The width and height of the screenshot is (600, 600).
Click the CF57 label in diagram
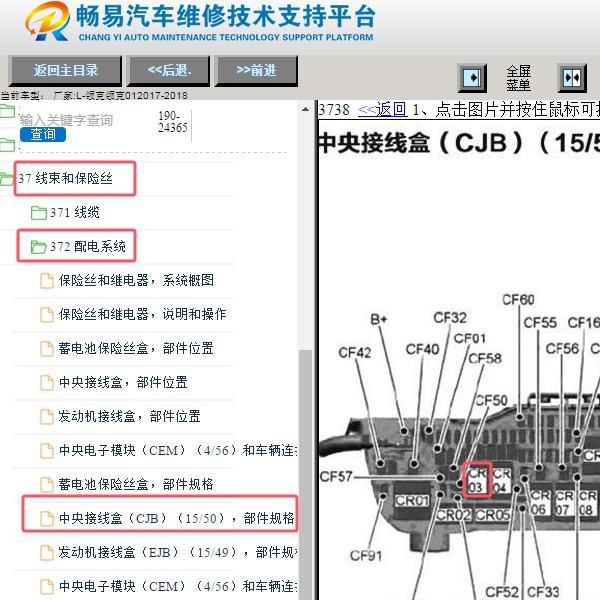click(x=336, y=476)
